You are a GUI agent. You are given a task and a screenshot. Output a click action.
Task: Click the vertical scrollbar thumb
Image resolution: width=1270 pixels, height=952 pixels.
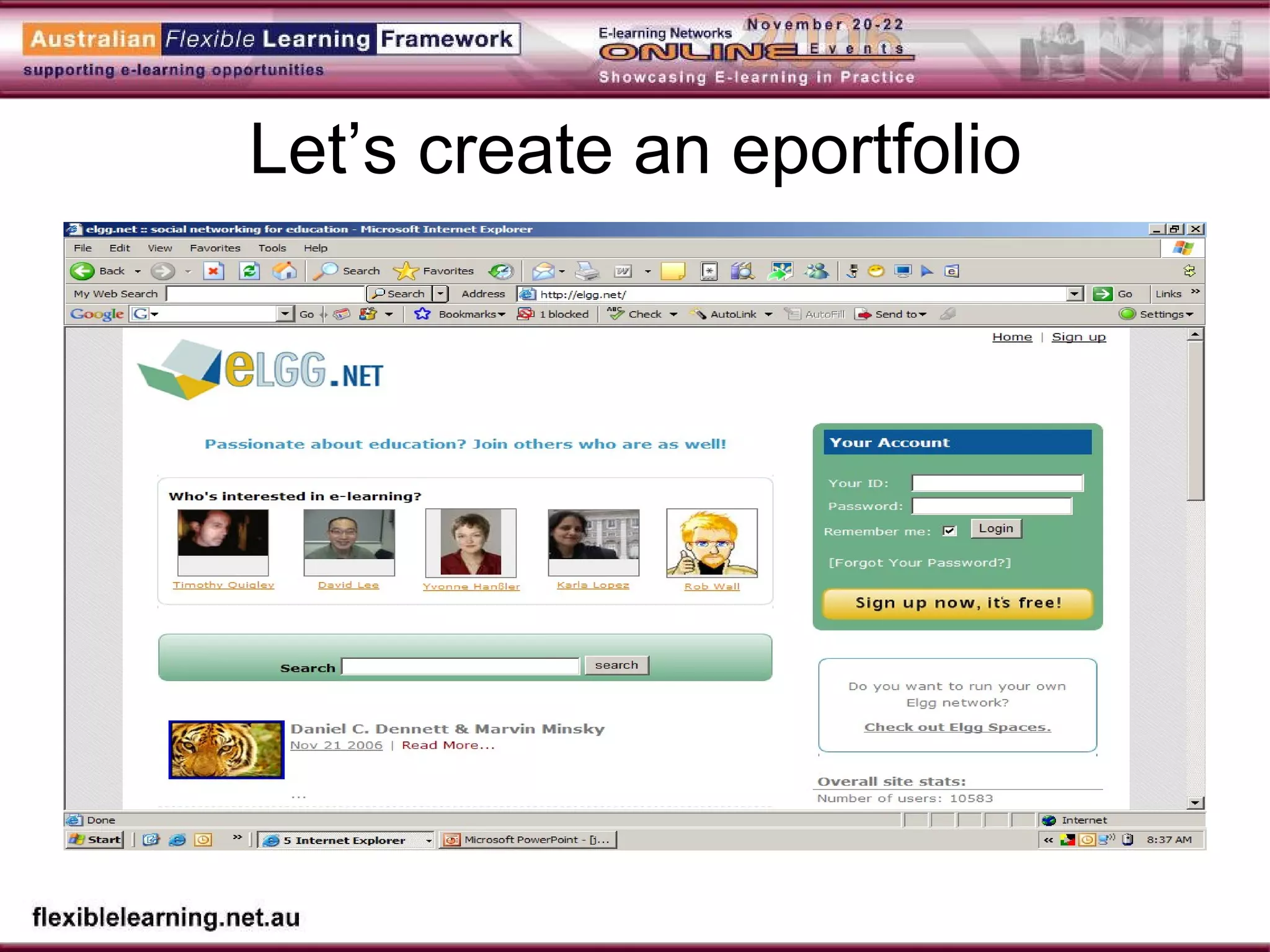(x=1195, y=421)
